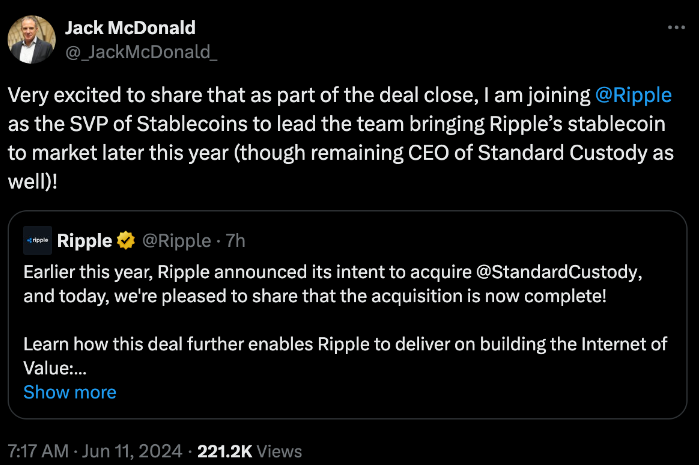Open the Jack McDonald display name link
The width and height of the screenshot is (699, 465).
[x=130, y=27]
